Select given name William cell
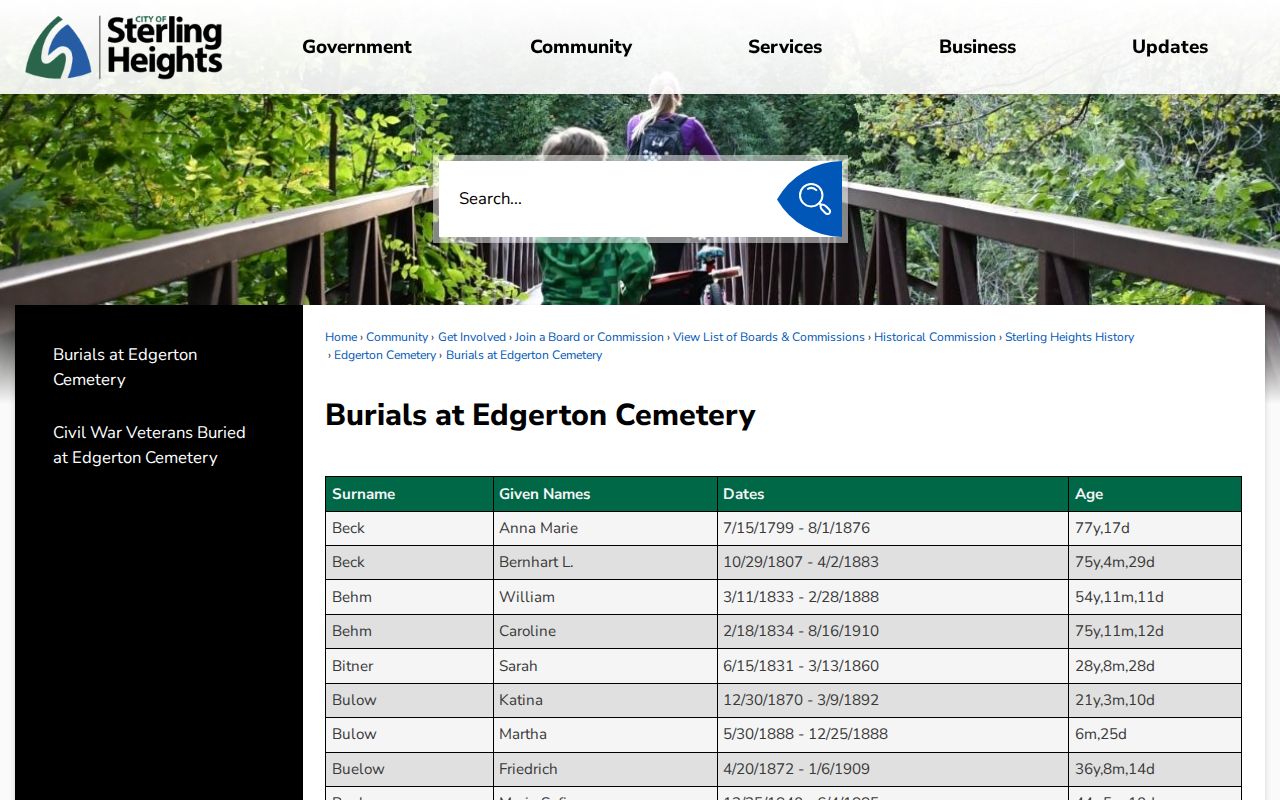Viewport: 1280px width, 800px height. [x=606, y=597]
